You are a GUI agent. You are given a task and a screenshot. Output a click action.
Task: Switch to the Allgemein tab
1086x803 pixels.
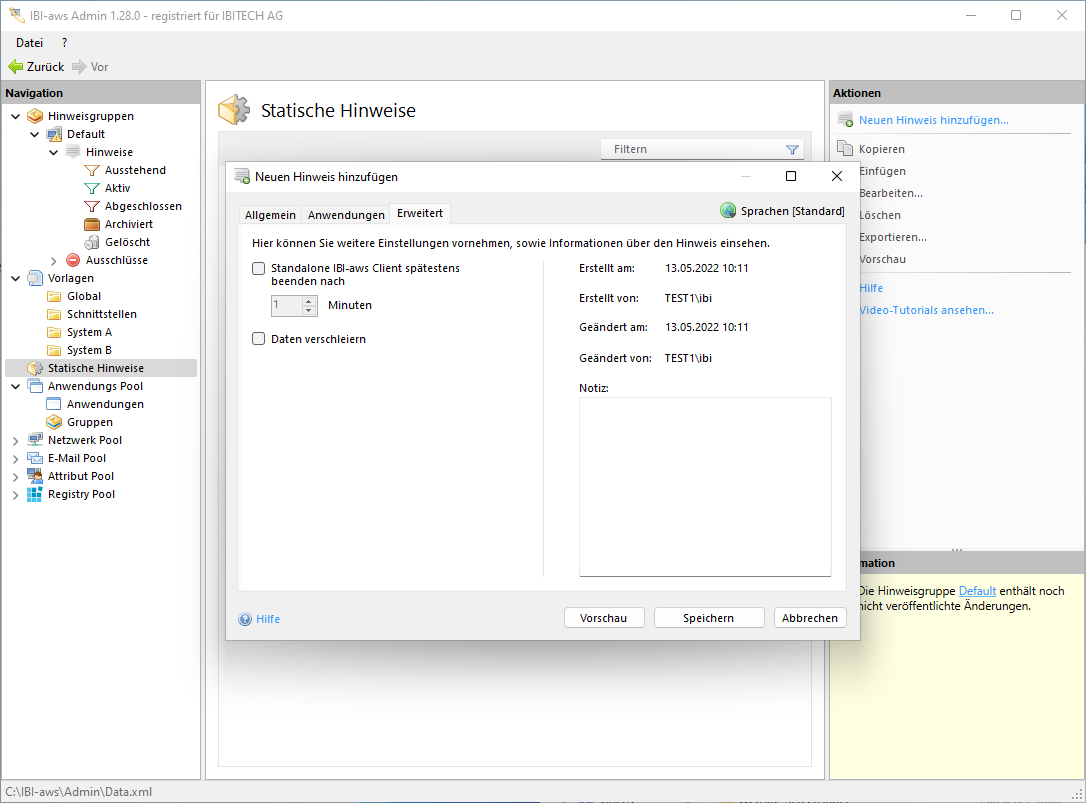click(270, 215)
